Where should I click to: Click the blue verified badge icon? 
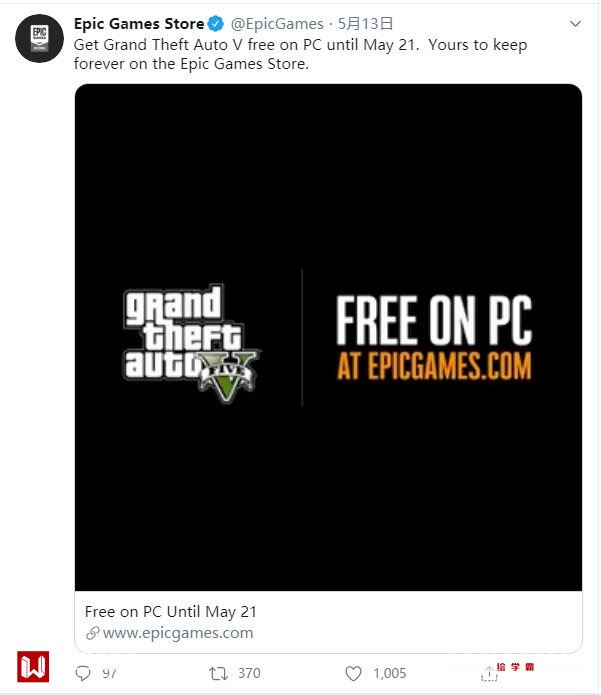(x=216, y=23)
